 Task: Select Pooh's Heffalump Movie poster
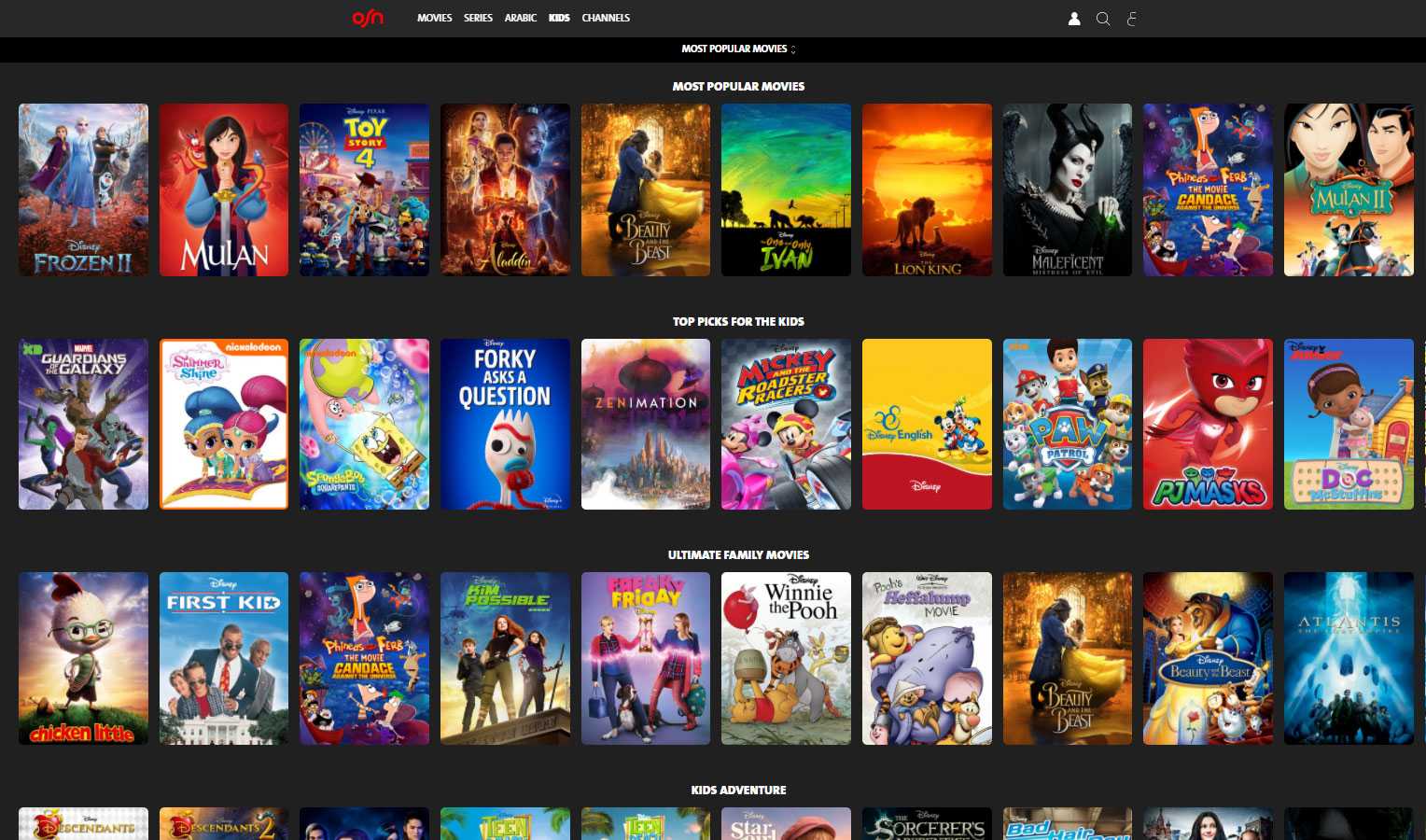tap(927, 658)
